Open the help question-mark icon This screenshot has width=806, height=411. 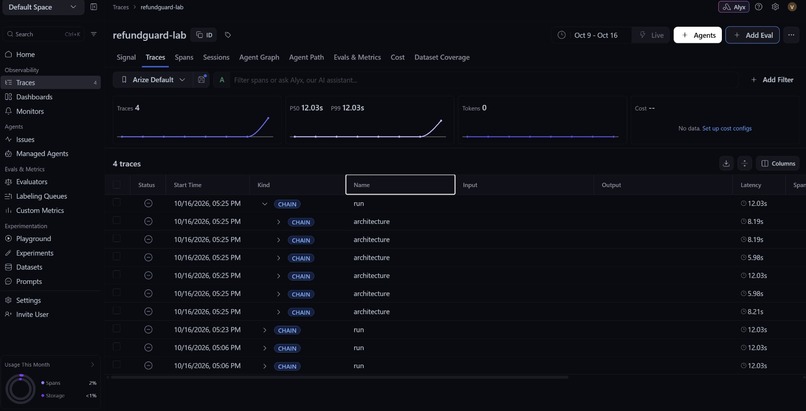759,7
